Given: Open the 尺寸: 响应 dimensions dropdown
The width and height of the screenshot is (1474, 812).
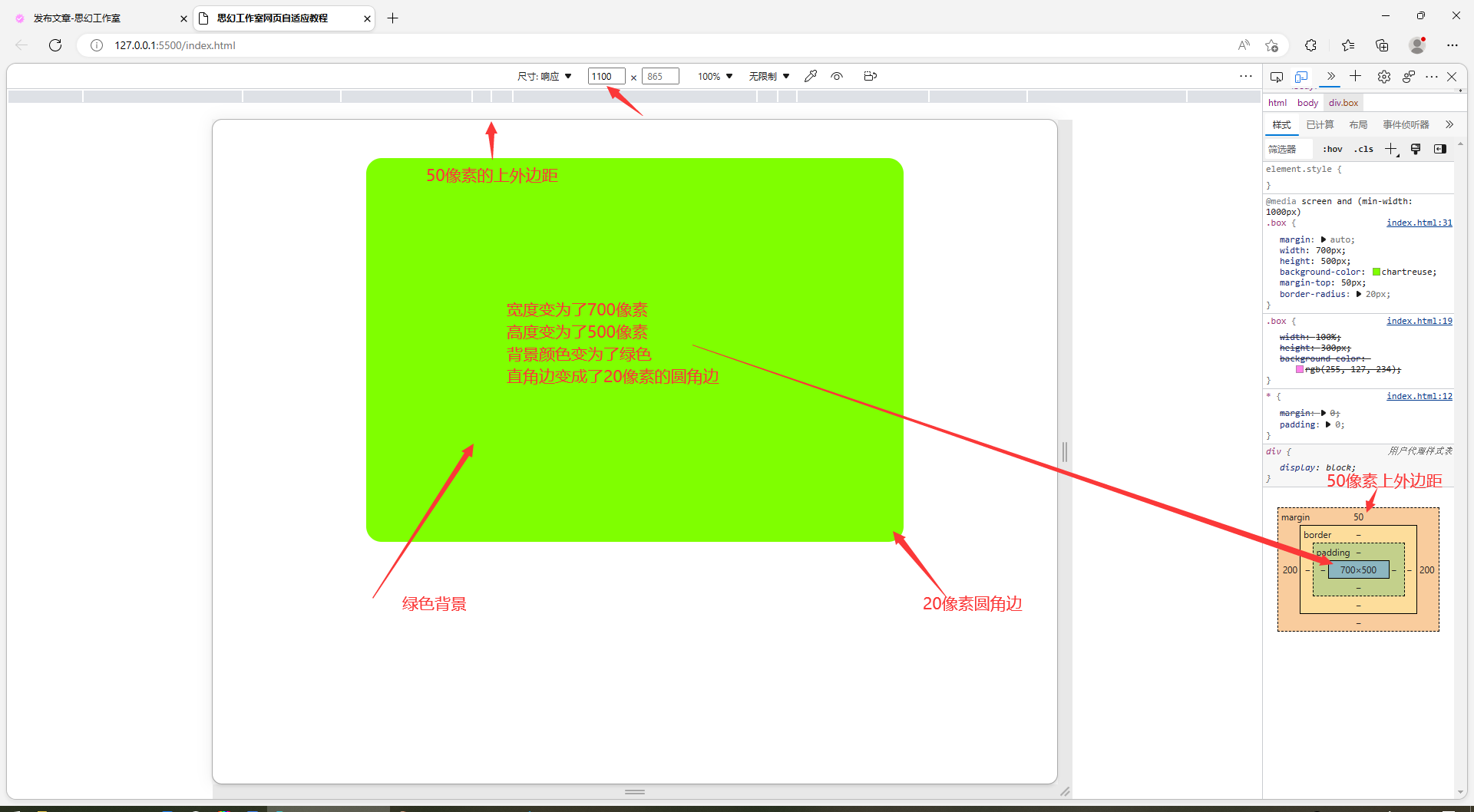Looking at the screenshot, I should (544, 76).
